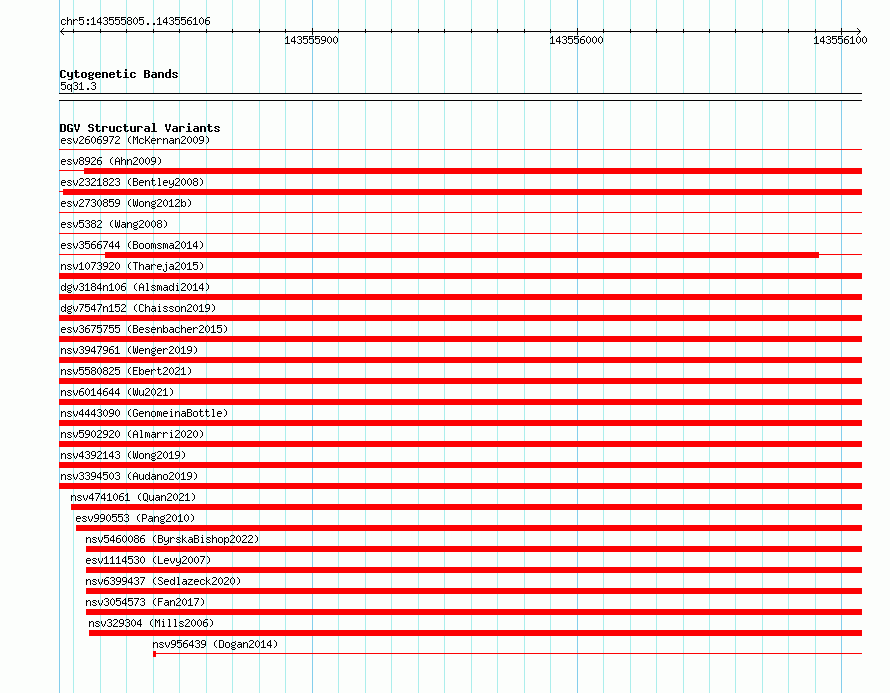This screenshot has width=890, height=693.
Task: Click the red bar under dgv7547n152 (Chaisson2019)
Action: coord(460,318)
